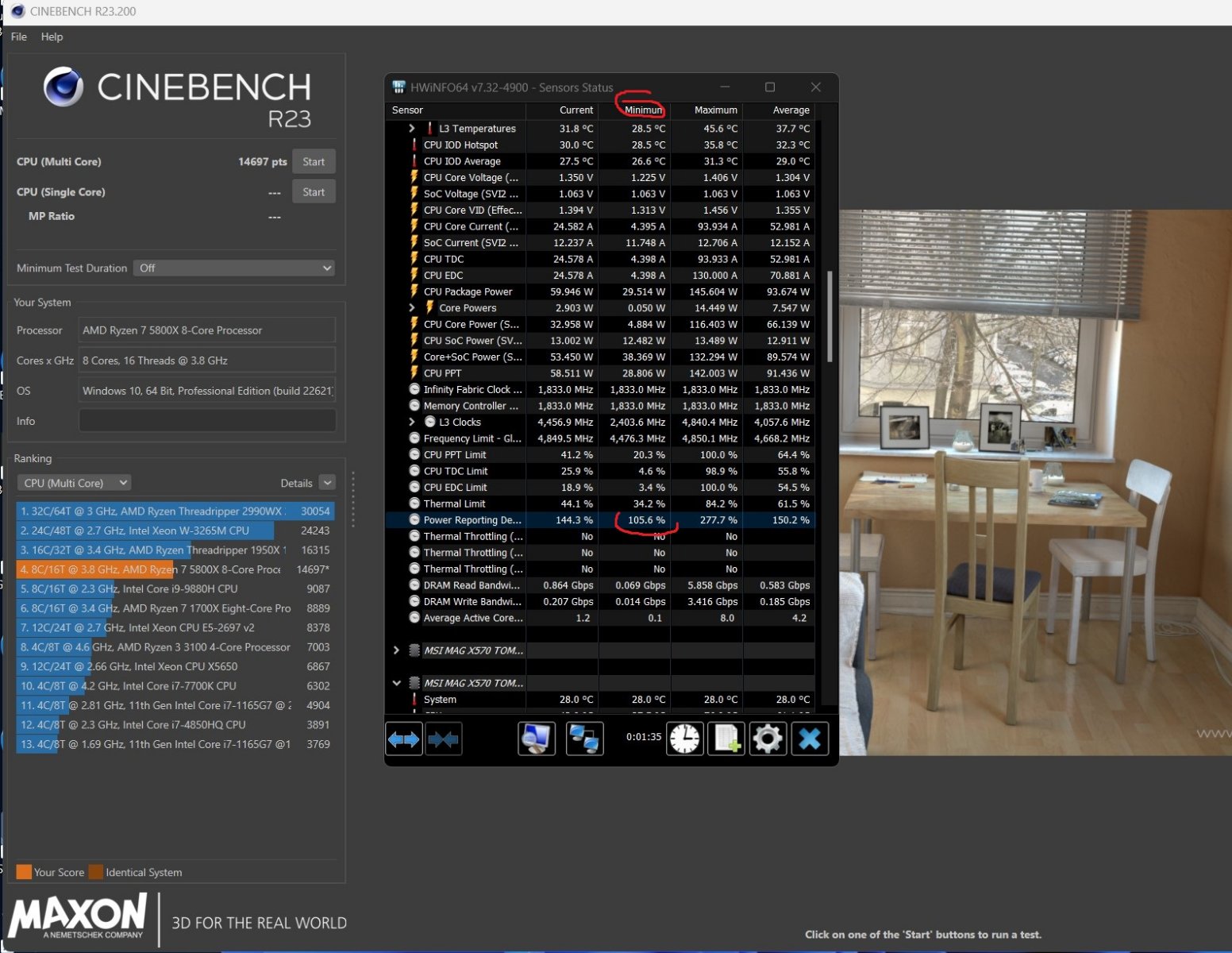Click the chip icon of collapsed MSI MAG group

pyautogui.click(x=414, y=650)
